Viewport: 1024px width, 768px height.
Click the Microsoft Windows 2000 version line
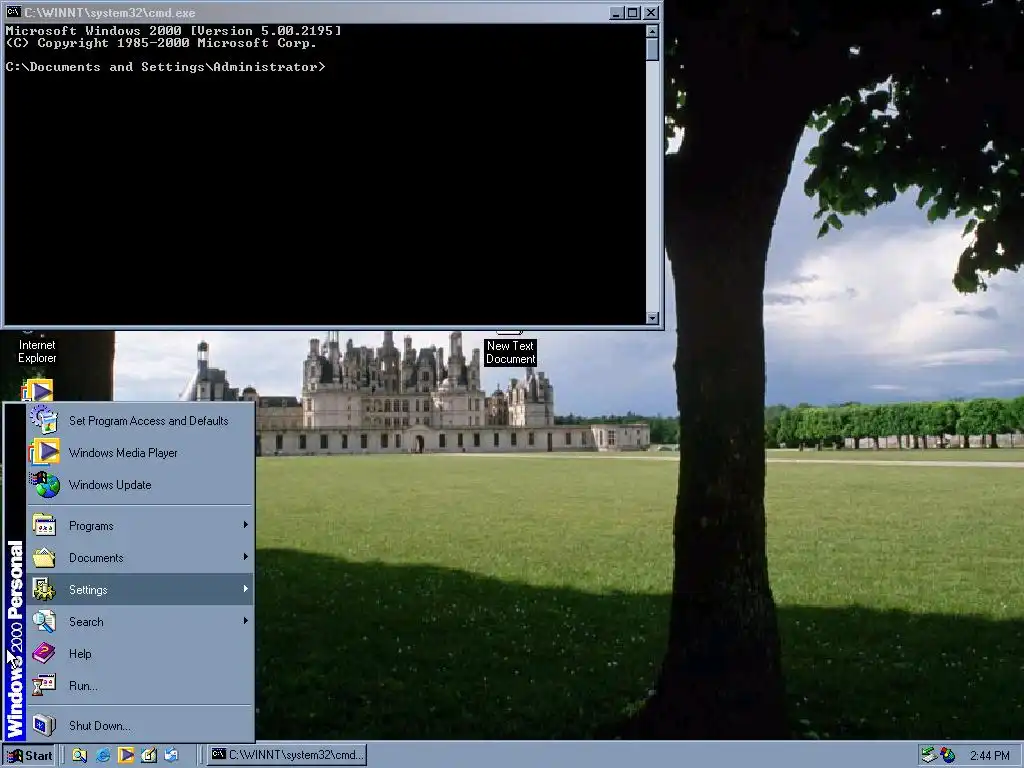(173, 31)
